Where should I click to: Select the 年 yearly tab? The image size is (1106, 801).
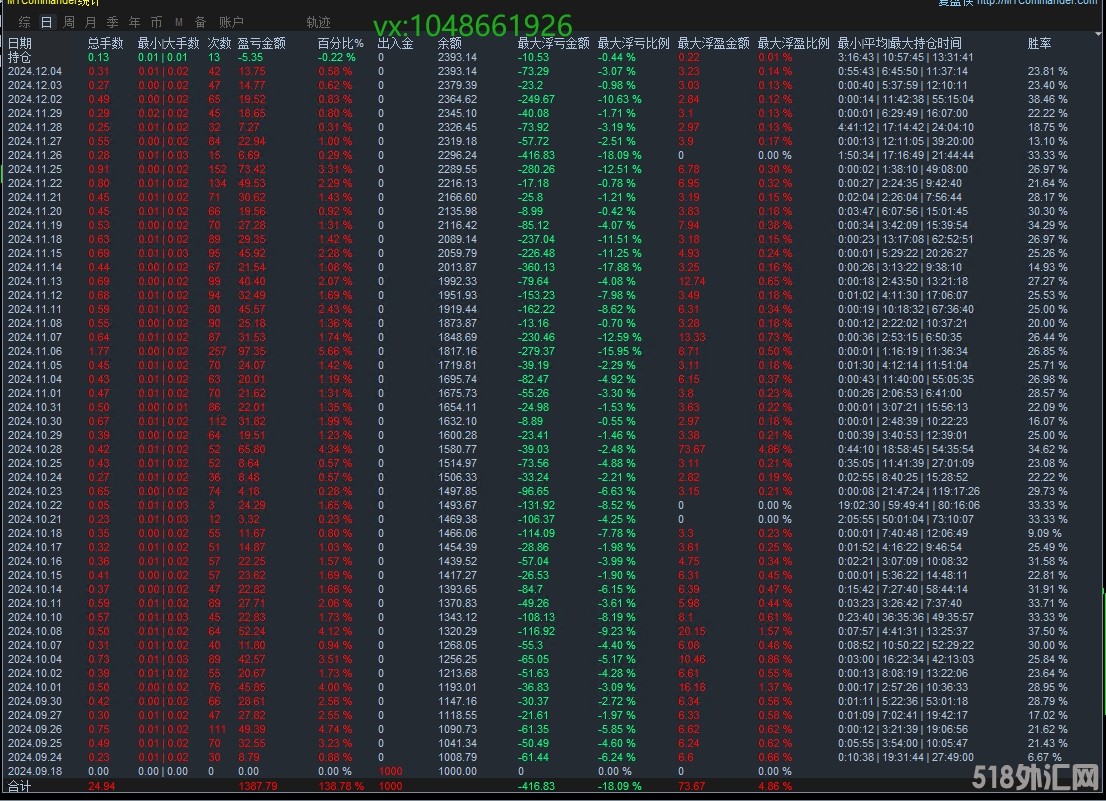[x=134, y=23]
